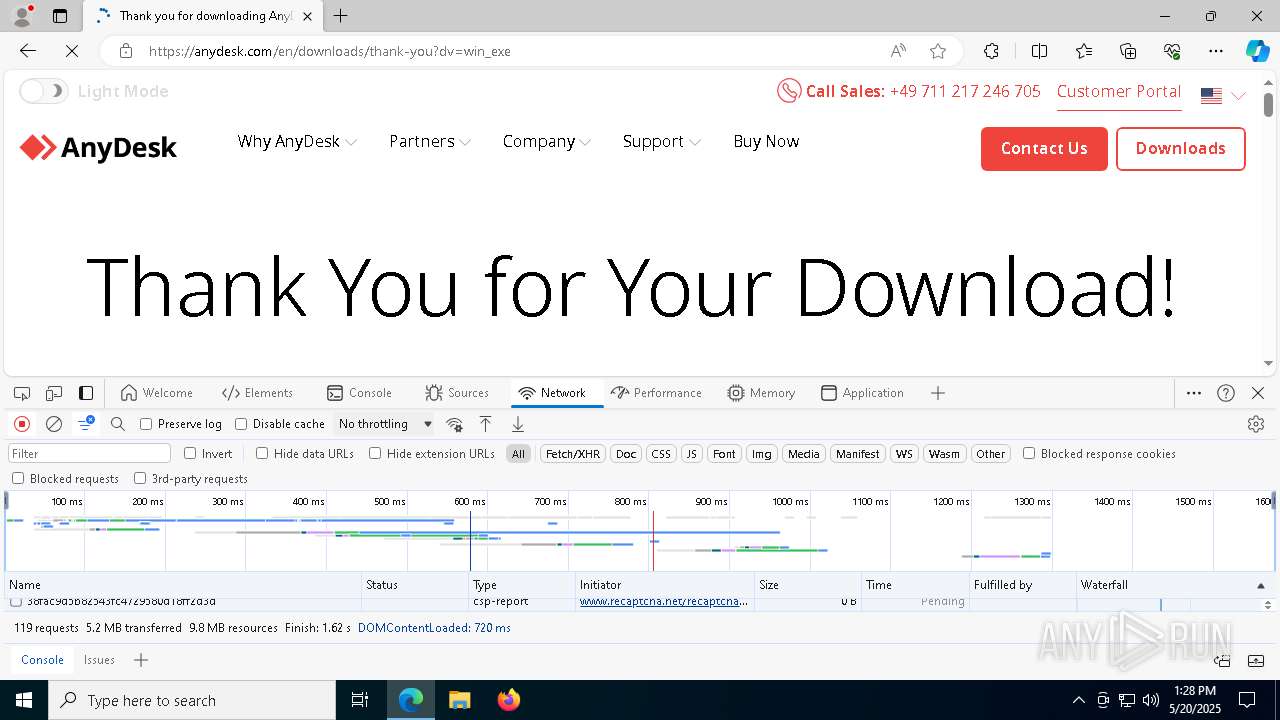Stop recording the network log
The width and height of the screenshot is (1280, 720).
(22, 424)
